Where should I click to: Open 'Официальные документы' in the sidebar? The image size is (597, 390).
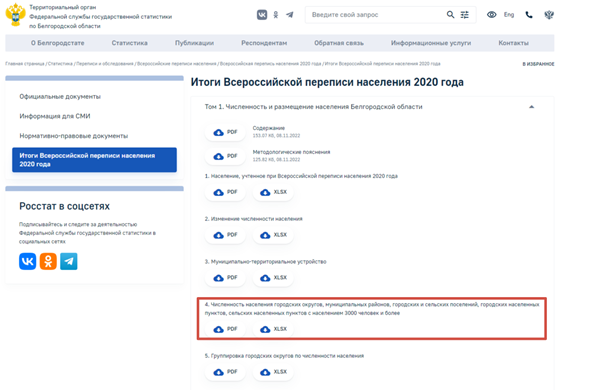click(60, 96)
